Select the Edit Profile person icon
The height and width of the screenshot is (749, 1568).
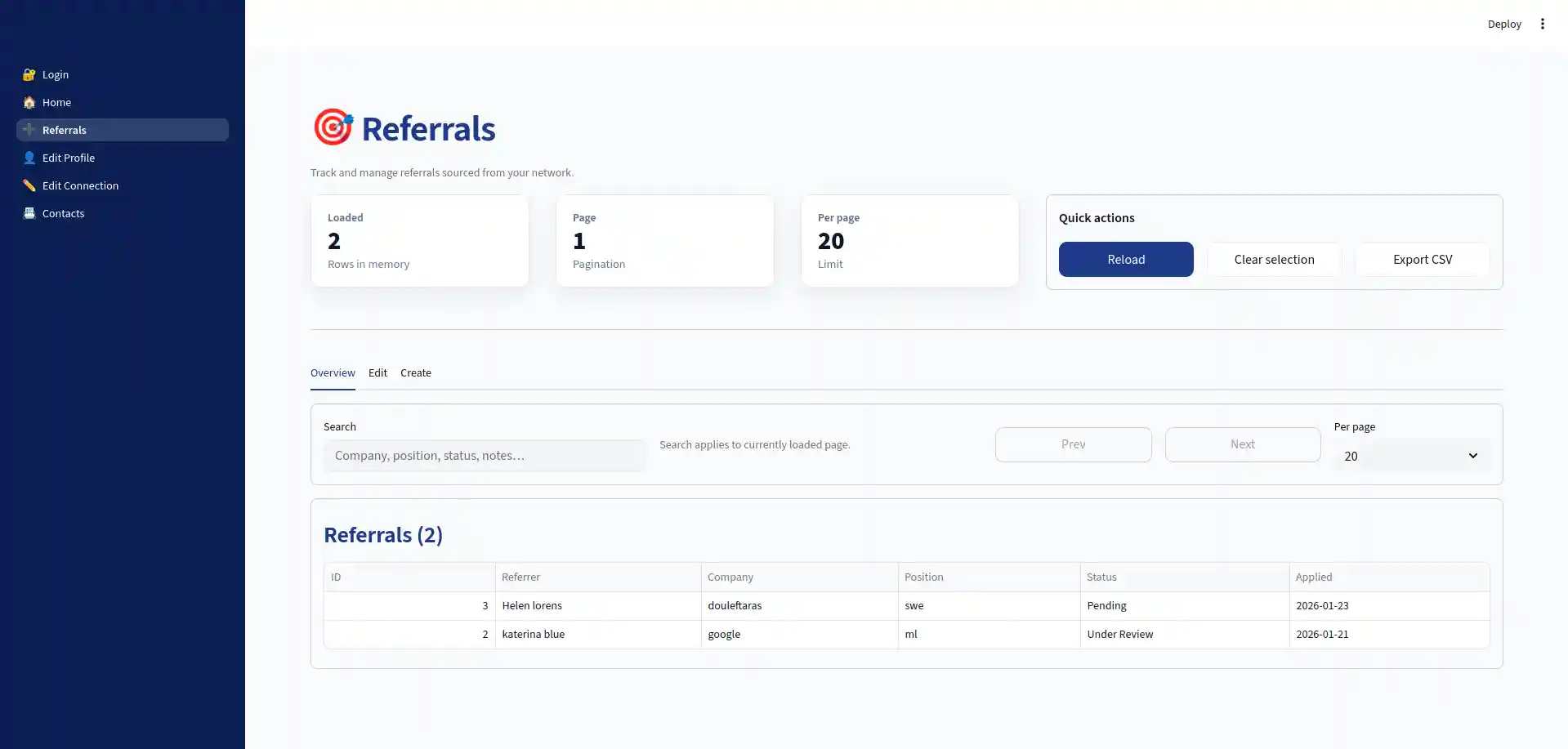coord(29,158)
